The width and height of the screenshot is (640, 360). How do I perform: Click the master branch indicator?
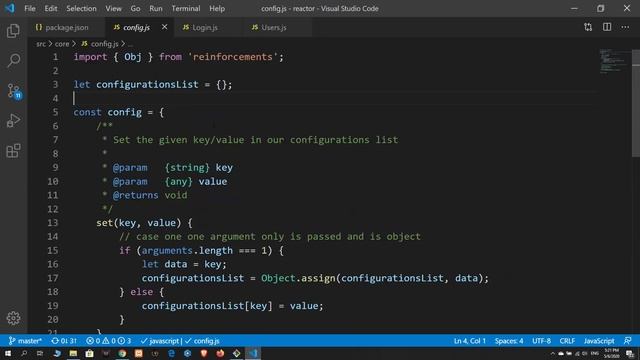(x=25, y=341)
